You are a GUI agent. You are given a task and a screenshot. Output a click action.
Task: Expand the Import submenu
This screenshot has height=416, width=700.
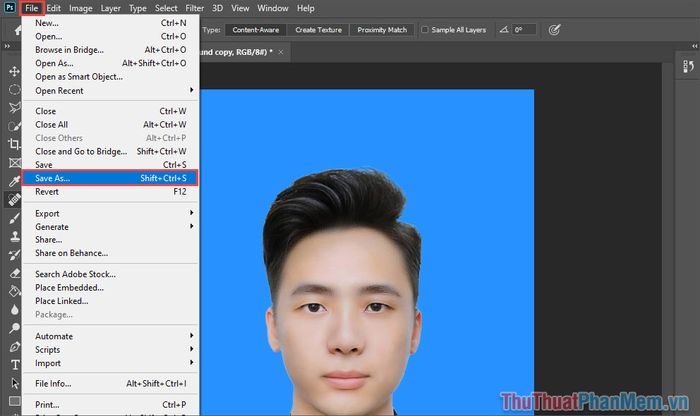(x=111, y=363)
